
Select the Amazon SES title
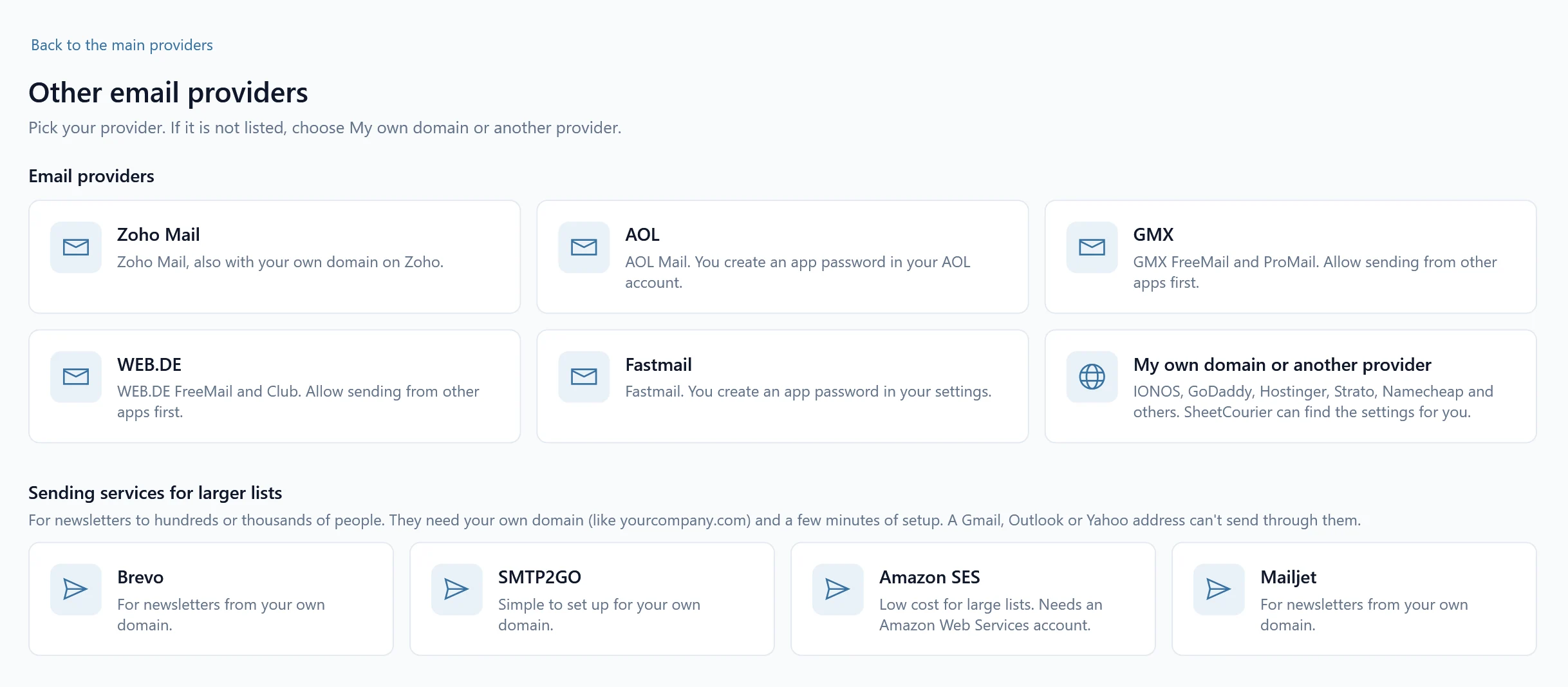tap(929, 577)
